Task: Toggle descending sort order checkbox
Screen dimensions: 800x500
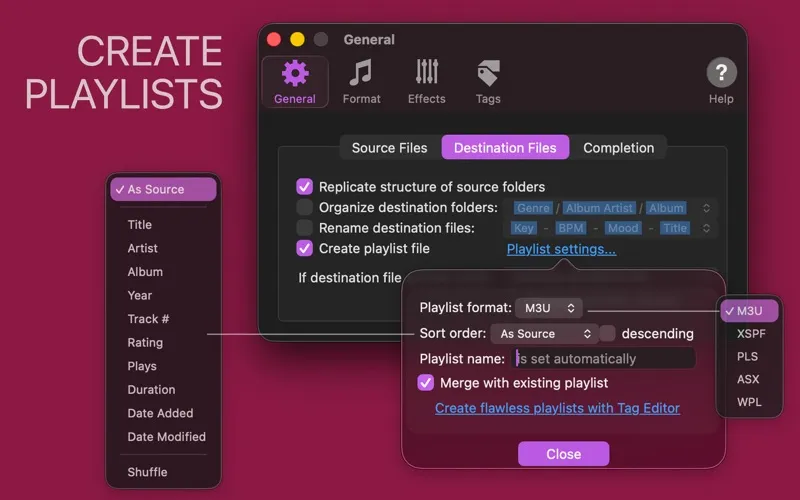Action: point(607,334)
